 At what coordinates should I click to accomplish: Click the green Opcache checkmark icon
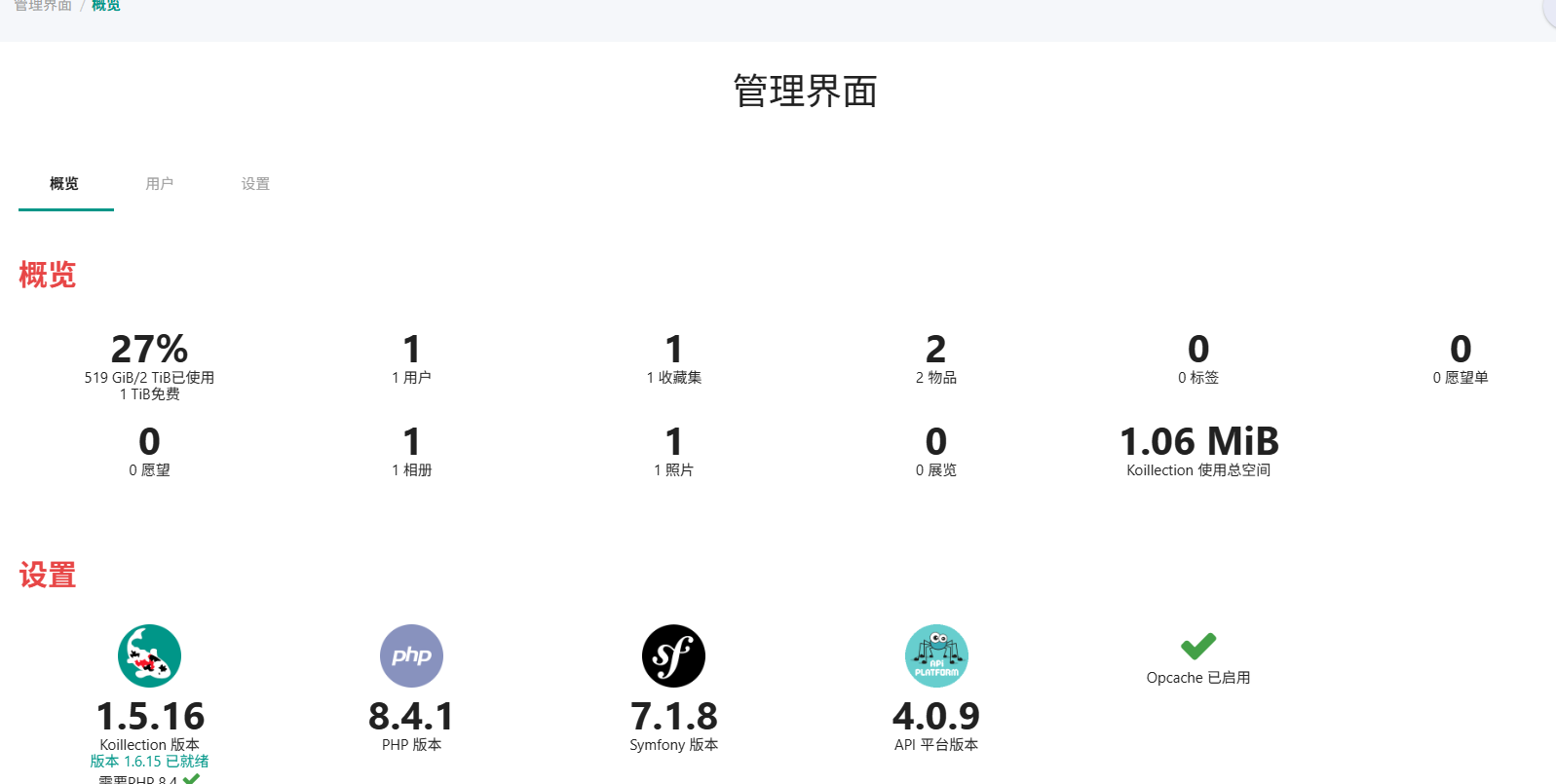(1198, 646)
